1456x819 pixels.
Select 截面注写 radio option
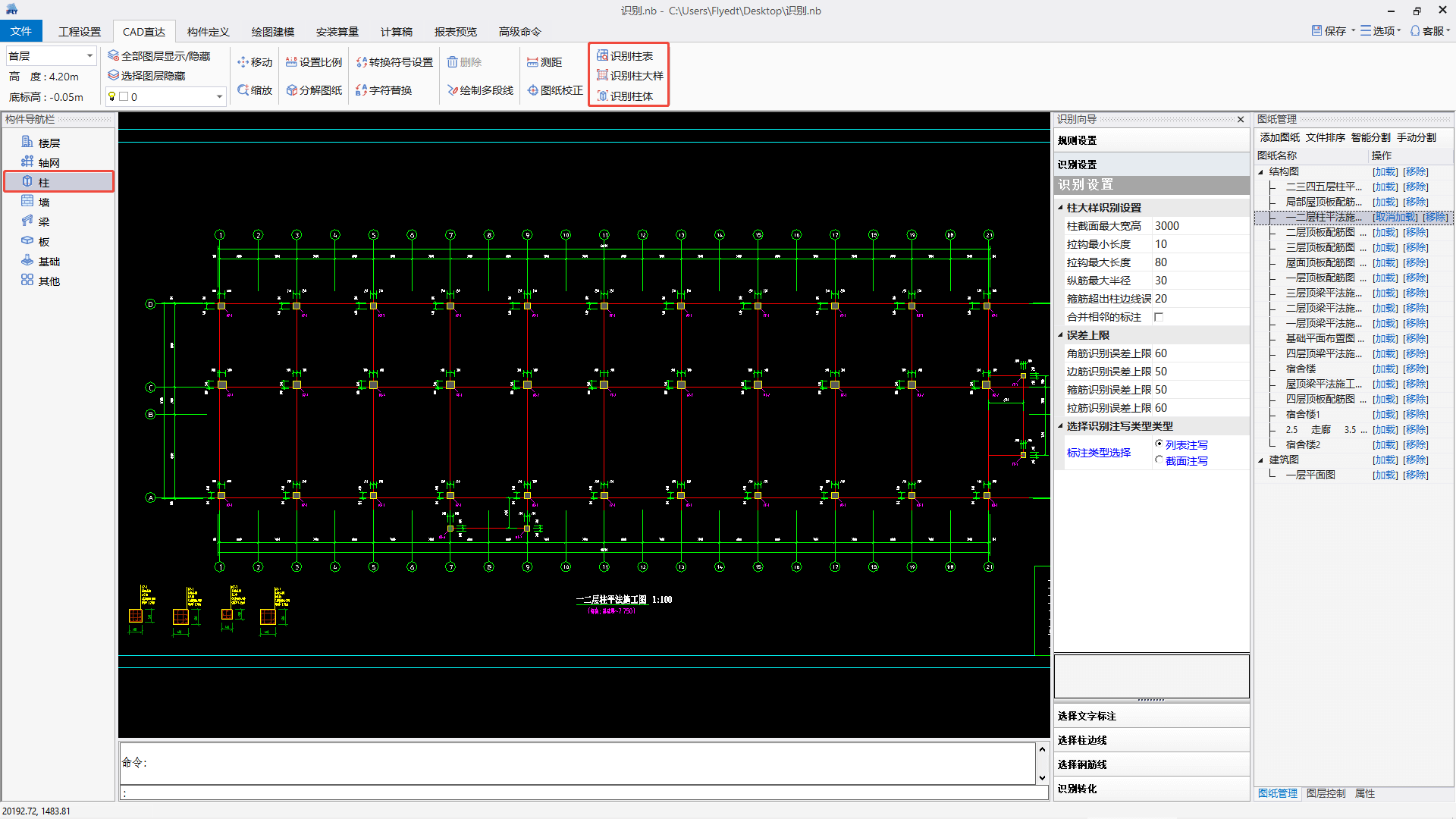pos(1159,460)
